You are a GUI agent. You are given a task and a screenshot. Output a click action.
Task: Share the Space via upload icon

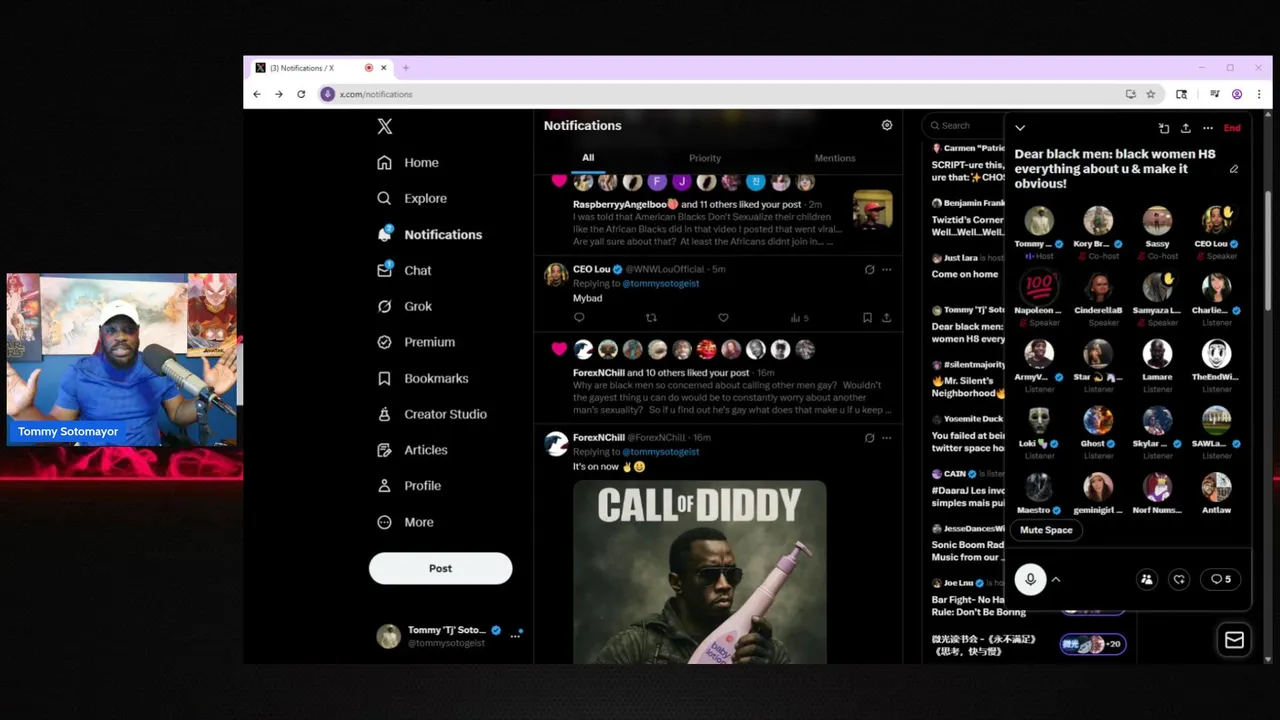point(1186,128)
